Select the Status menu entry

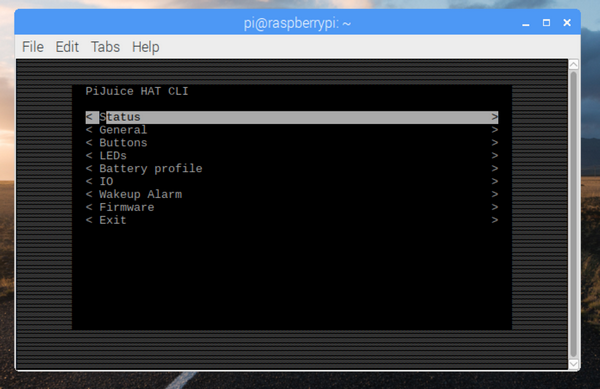pos(292,117)
